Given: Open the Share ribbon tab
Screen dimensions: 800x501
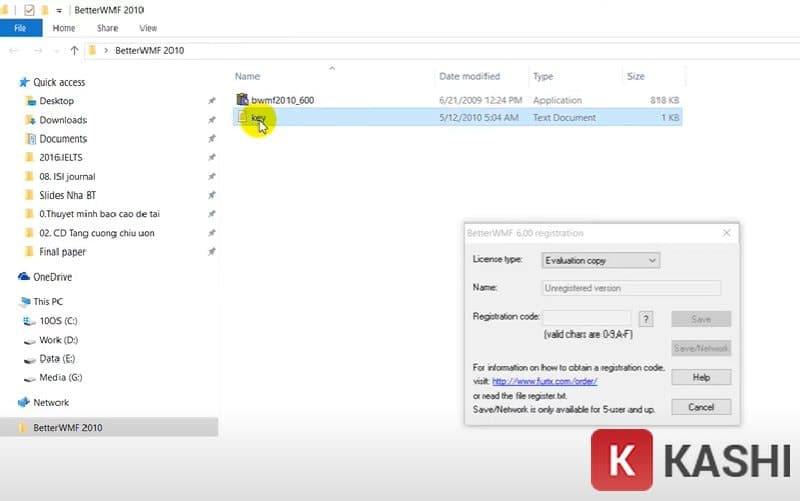Looking at the screenshot, I should pyautogui.click(x=107, y=28).
